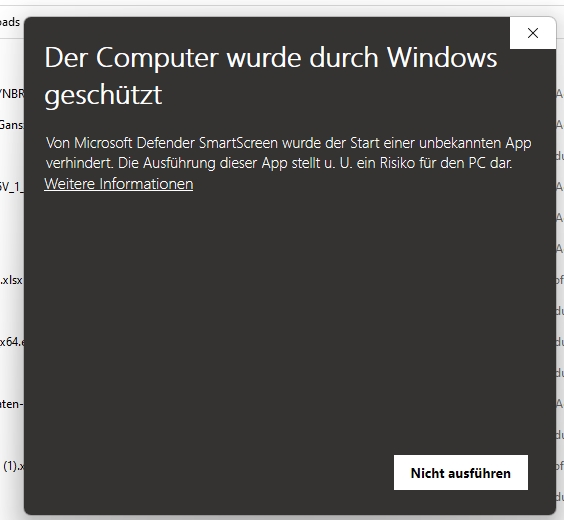Click the 'du' type cell in the 'x64.e' row

pyautogui.click(x=560, y=342)
